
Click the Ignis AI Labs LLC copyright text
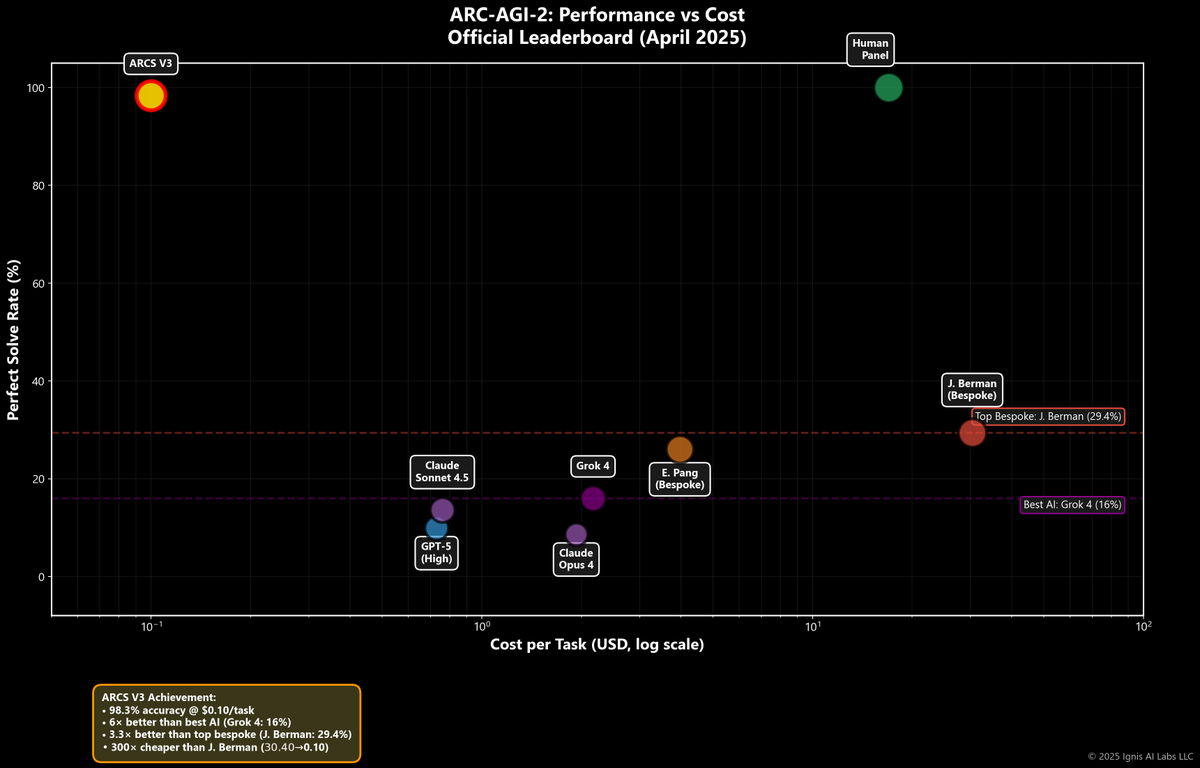tap(1140, 757)
